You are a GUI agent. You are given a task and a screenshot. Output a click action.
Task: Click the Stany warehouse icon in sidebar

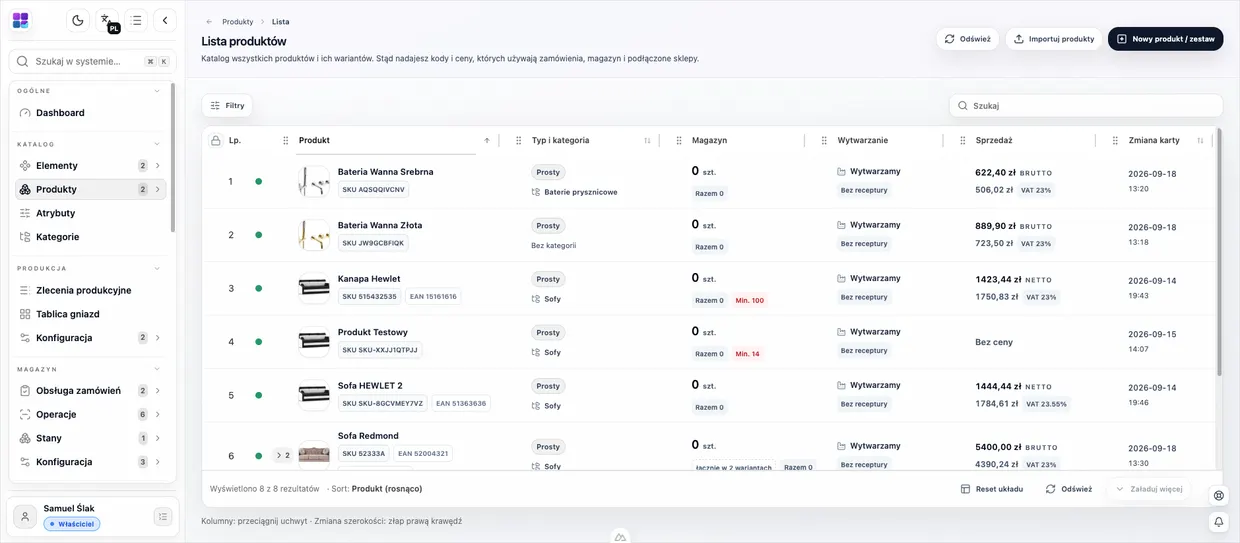click(26, 438)
